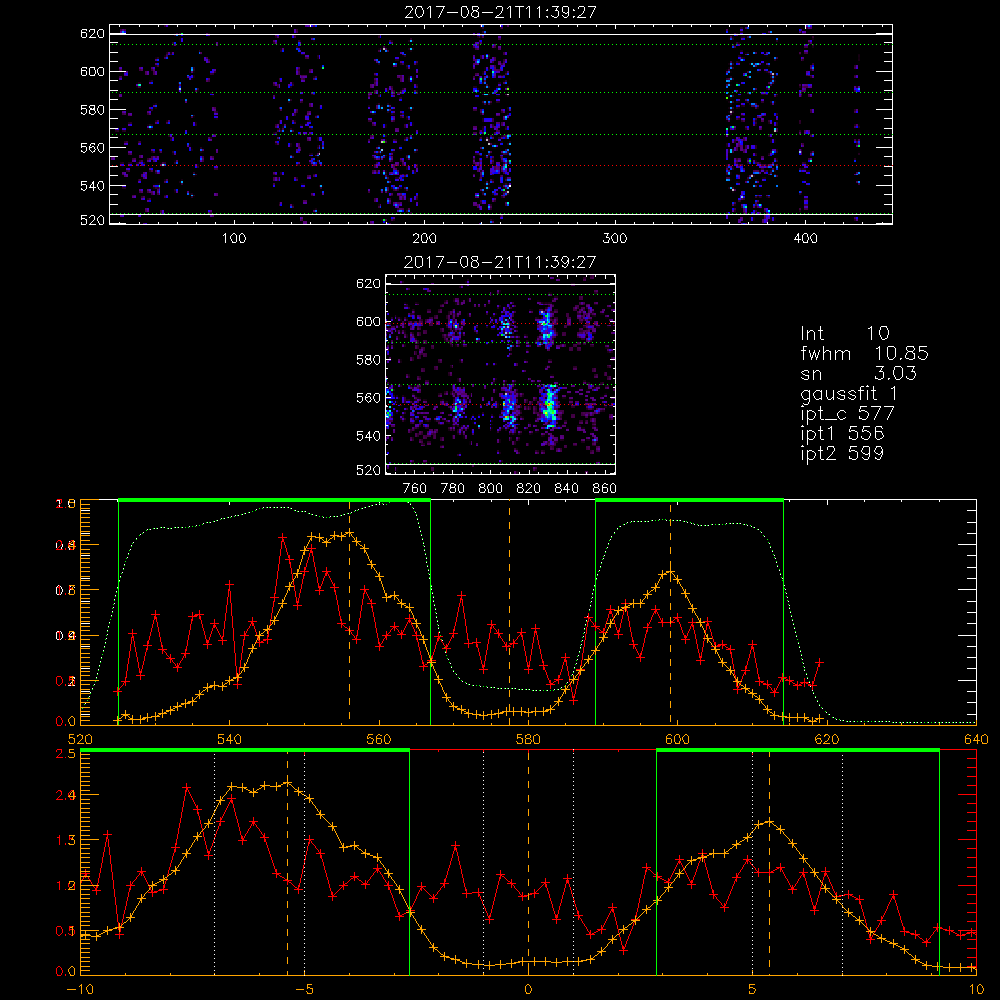1000x1000 pixels.
Task: Click the brightest upper blob in middle image
Action: [546, 327]
